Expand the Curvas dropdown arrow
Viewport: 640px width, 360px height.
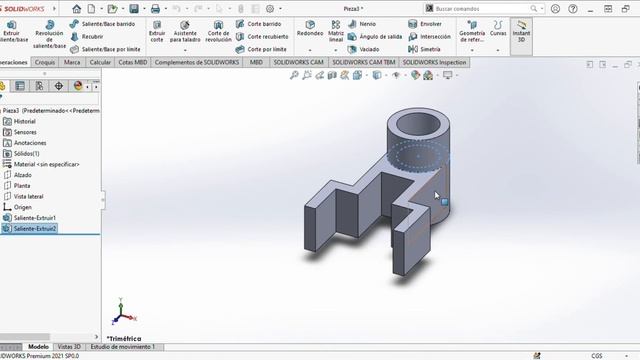[x=498, y=50]
